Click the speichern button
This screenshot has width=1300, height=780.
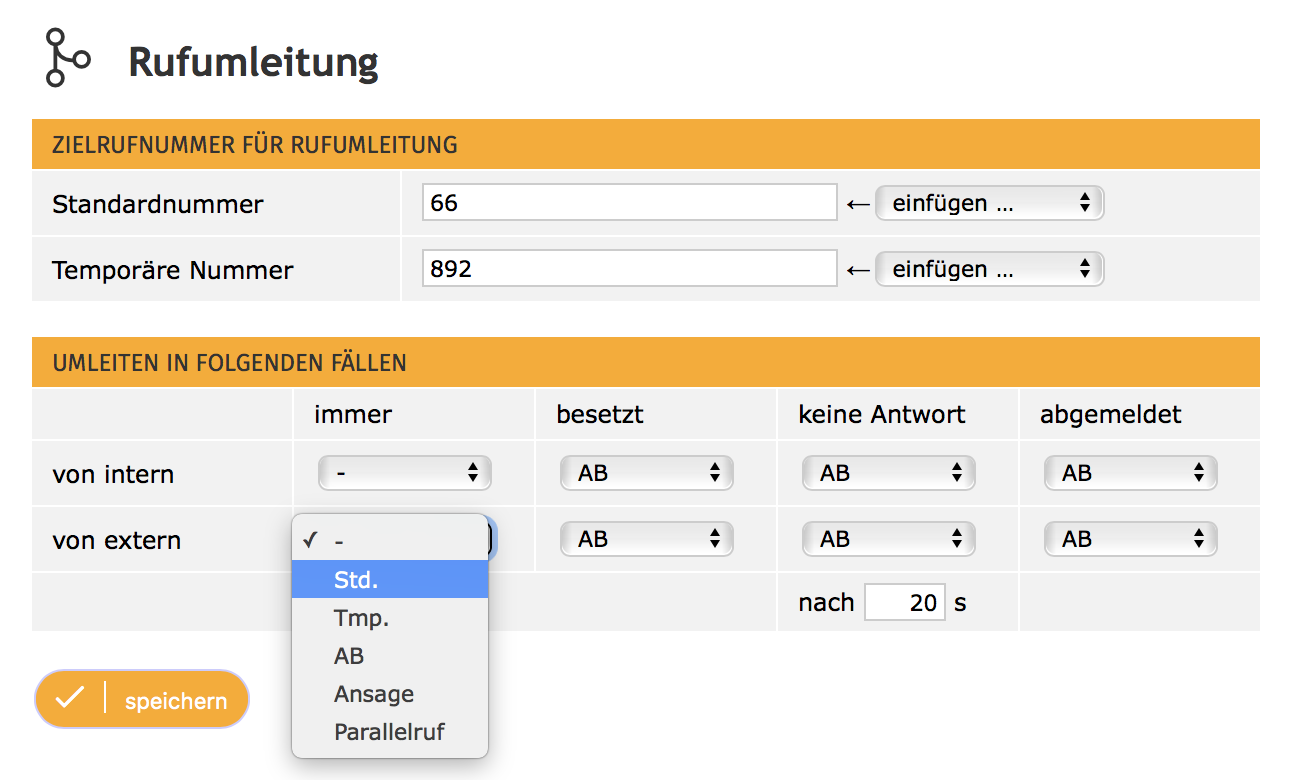142,699
